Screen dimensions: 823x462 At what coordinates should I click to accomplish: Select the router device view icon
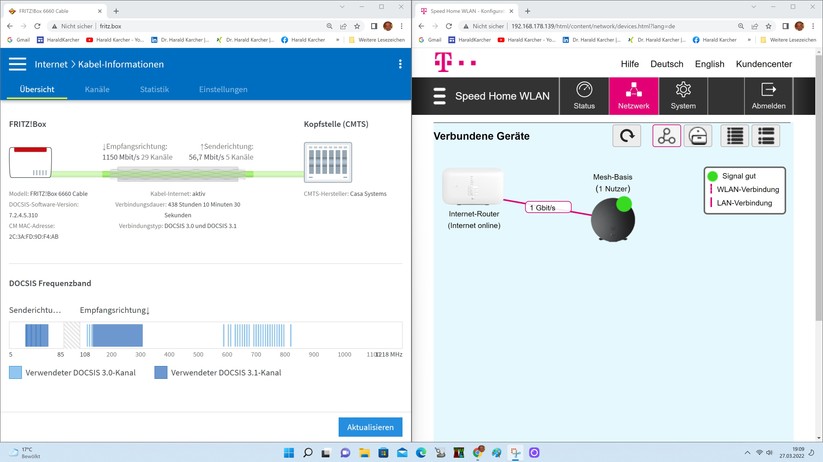point(698,136)
